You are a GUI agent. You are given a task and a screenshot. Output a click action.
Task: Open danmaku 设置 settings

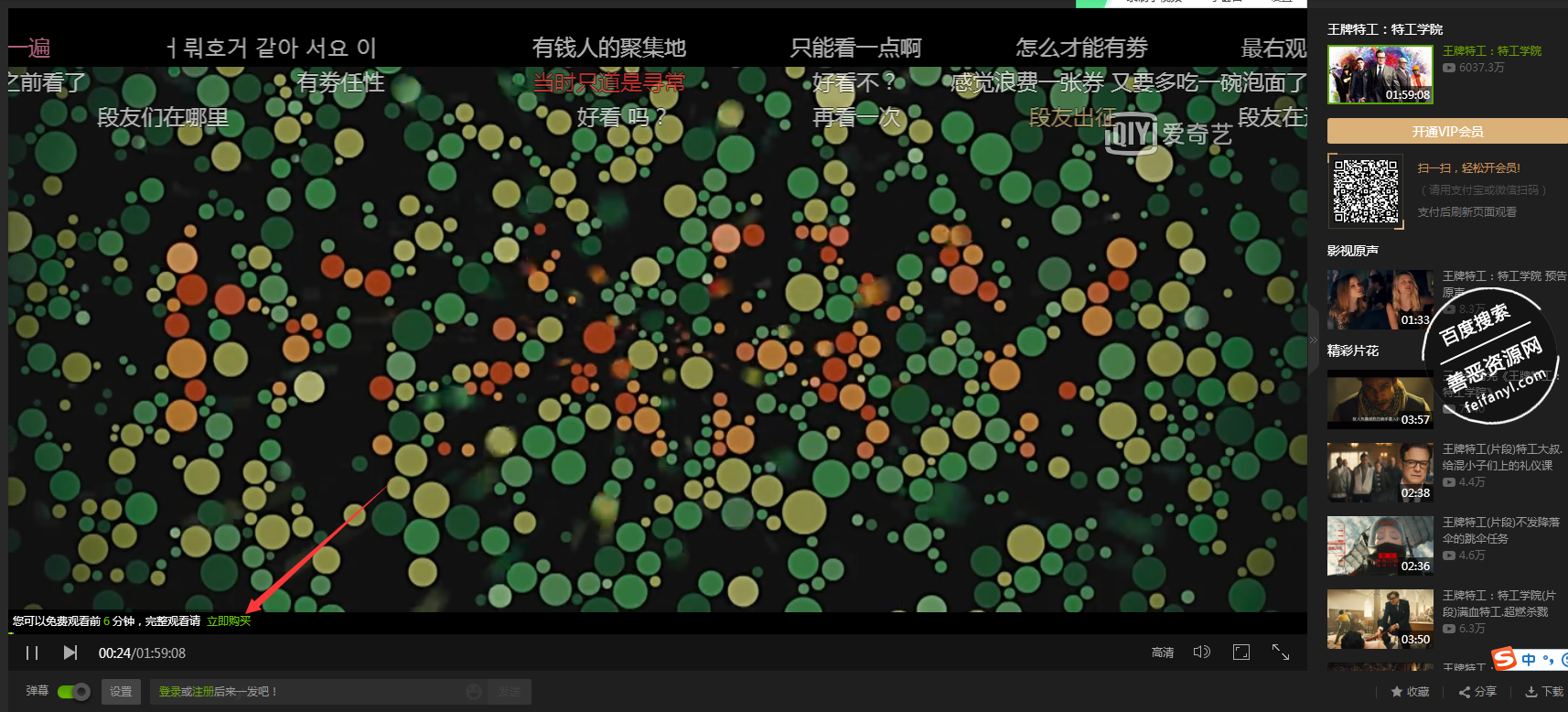coord(122,692)
